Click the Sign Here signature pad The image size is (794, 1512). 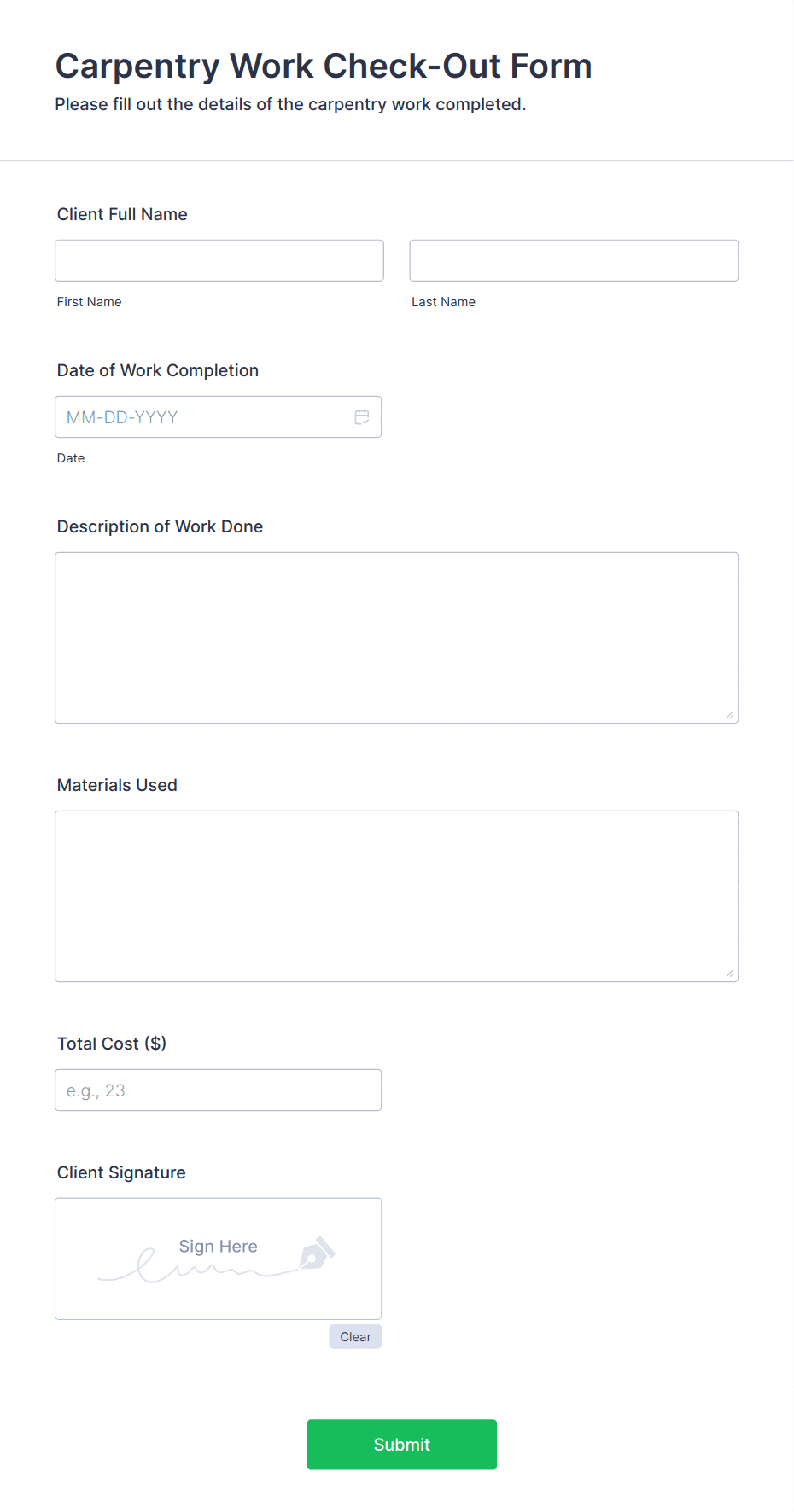pyautogui.click(x=218, y=1259)
